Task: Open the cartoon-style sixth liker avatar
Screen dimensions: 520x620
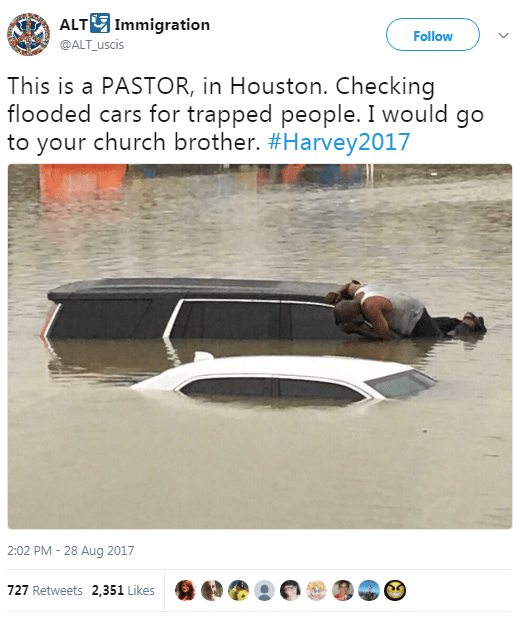Action: [316, 590]
